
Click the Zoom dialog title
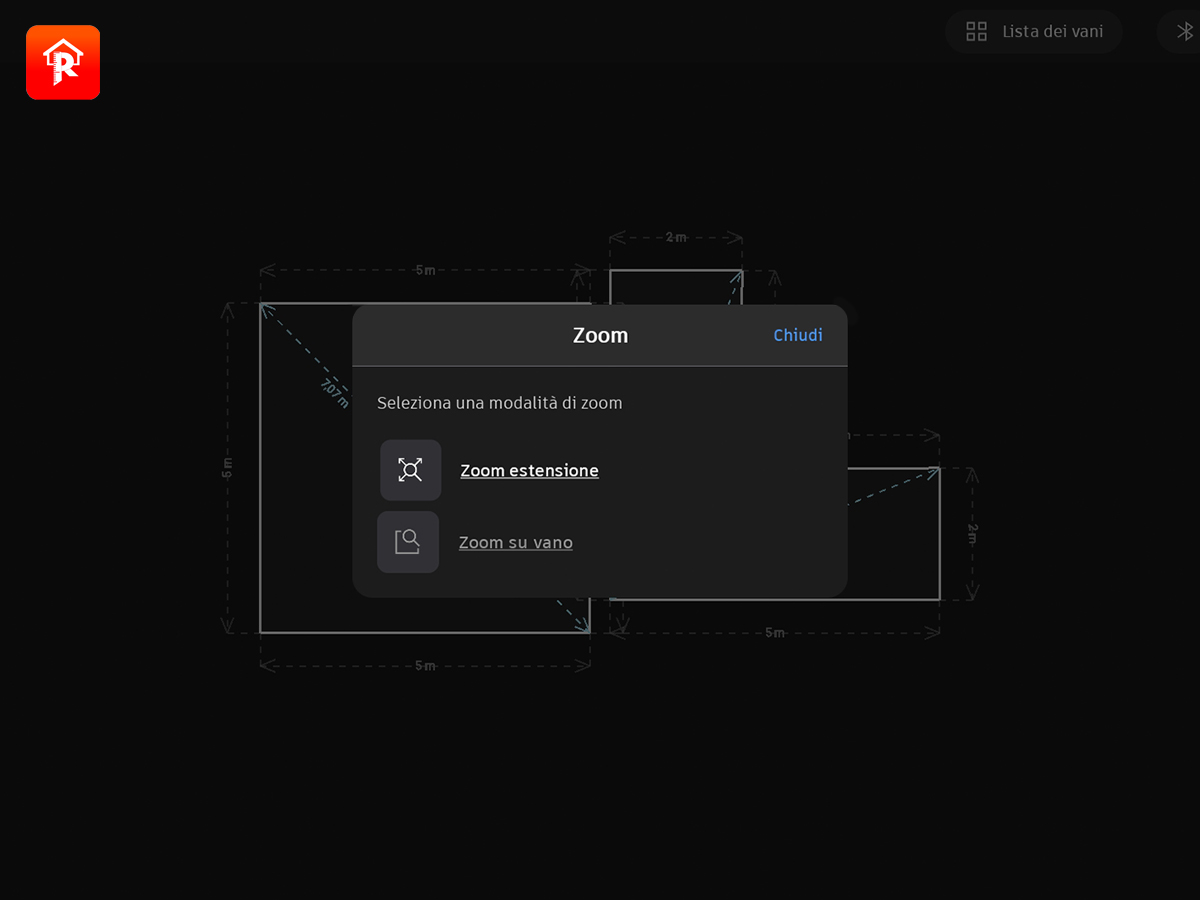(600, 335)
